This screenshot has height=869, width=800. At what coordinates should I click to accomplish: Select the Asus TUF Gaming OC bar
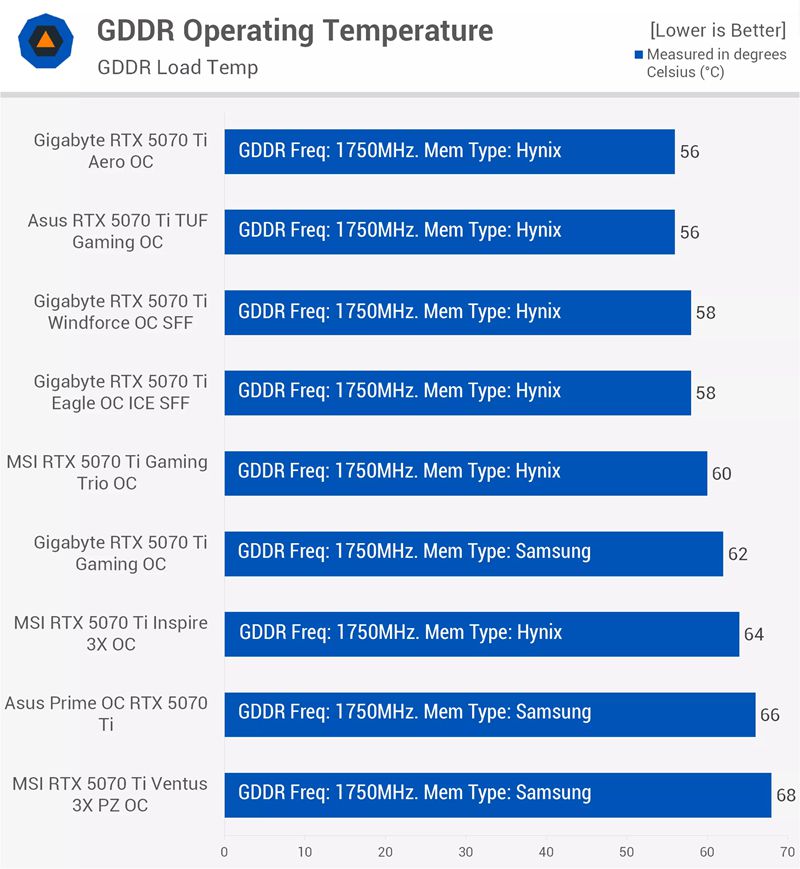449,232
